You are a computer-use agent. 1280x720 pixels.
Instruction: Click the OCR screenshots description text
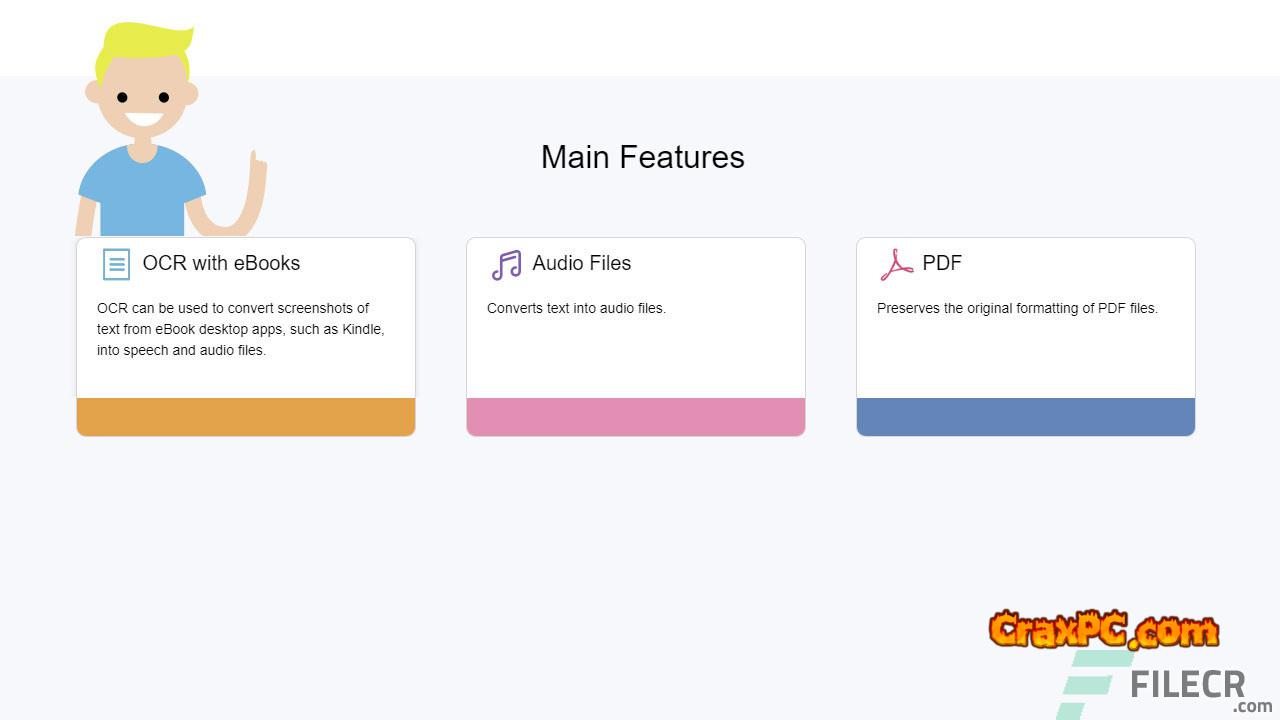click(x=240, y=329)
